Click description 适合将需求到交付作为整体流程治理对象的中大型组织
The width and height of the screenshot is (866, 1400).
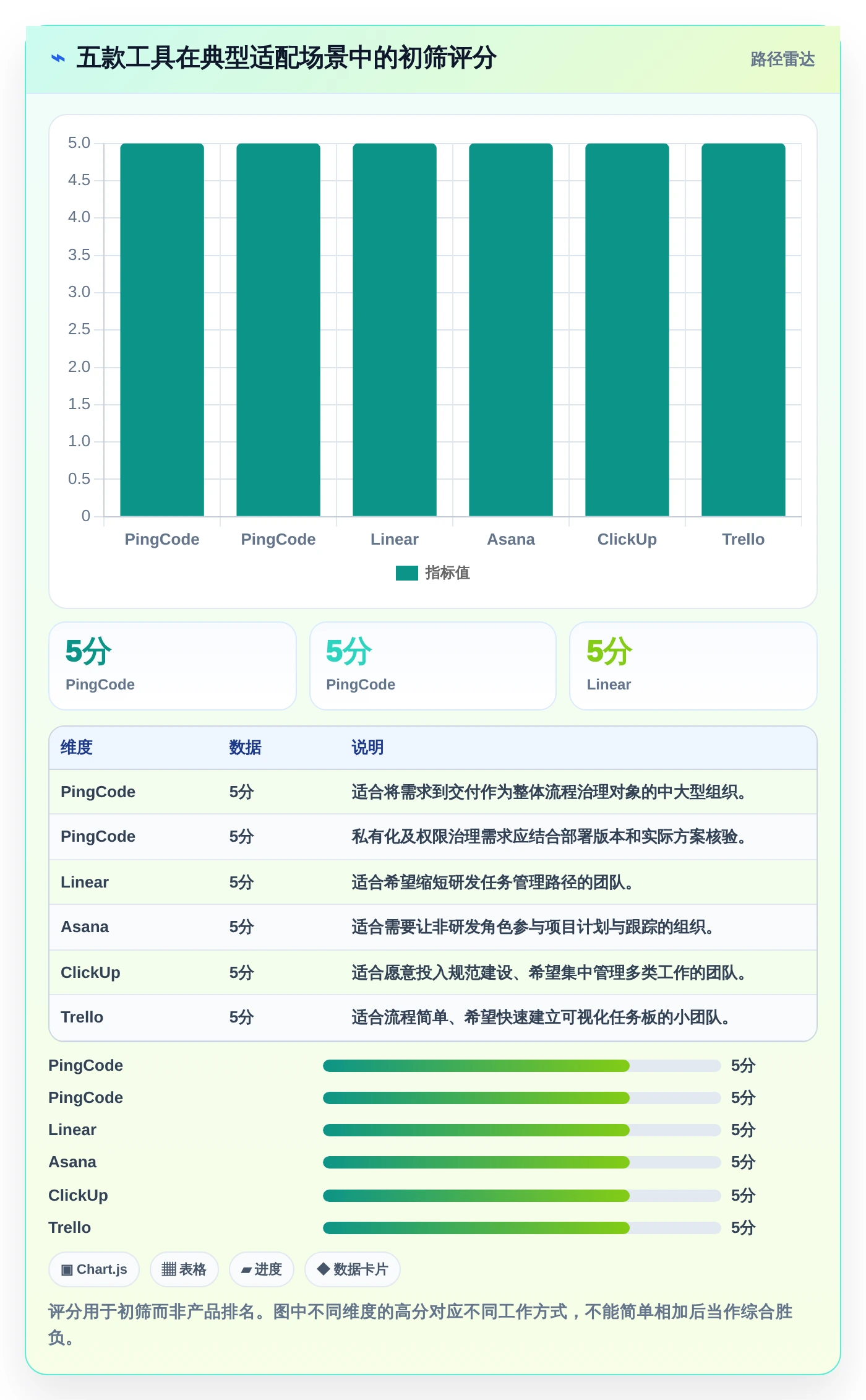549,792
